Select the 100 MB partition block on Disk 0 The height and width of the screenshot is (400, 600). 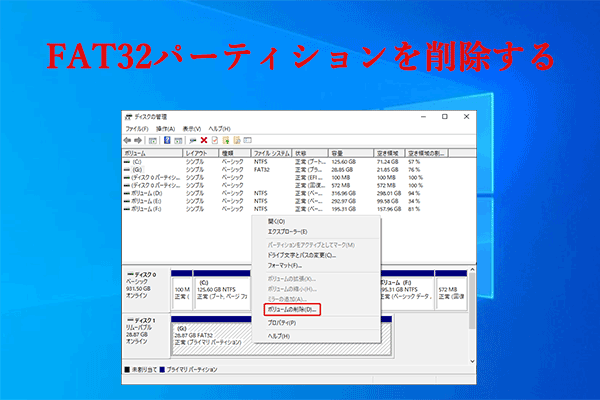tap(182, 290)
